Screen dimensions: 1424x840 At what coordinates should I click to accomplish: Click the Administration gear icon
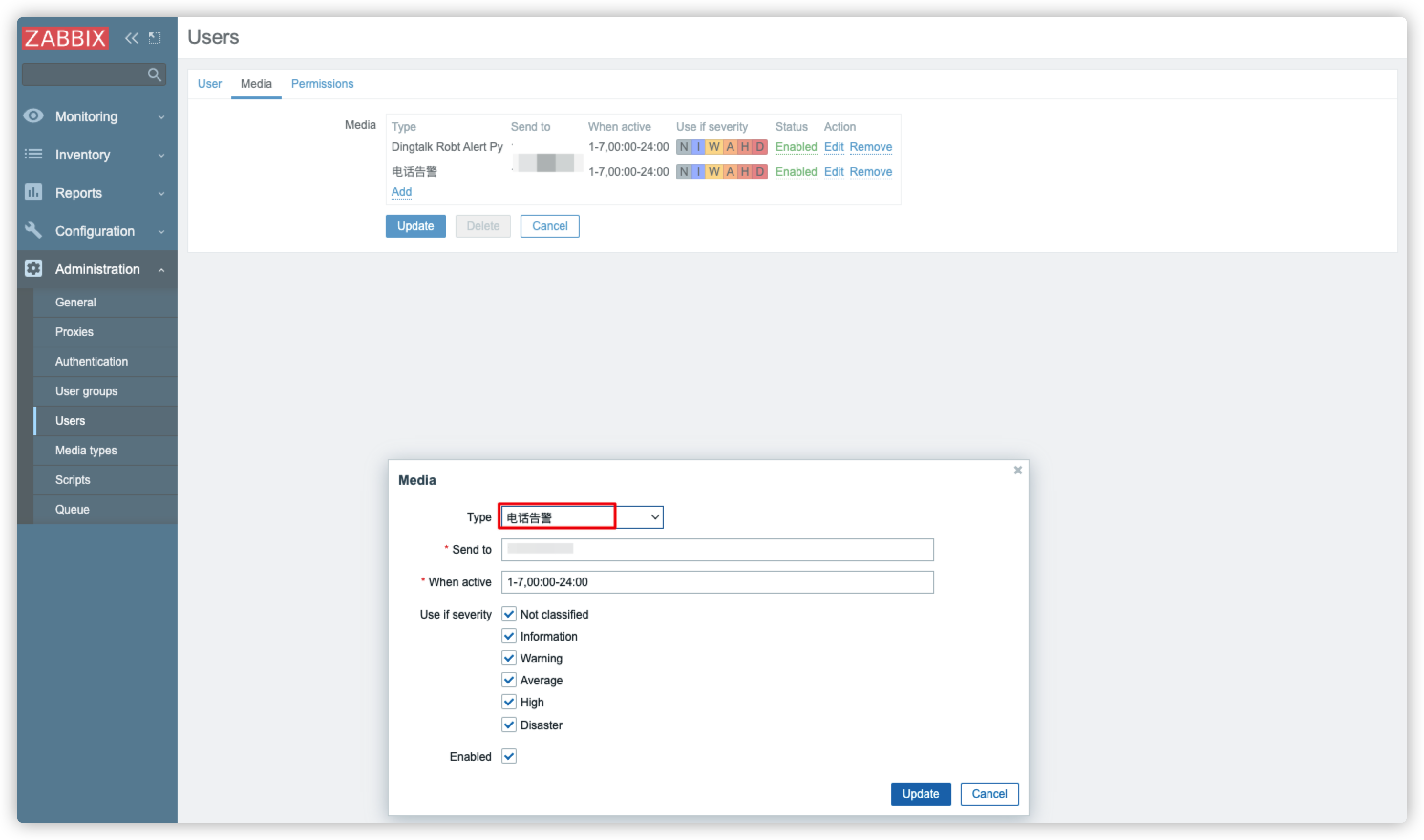[33, 269]
